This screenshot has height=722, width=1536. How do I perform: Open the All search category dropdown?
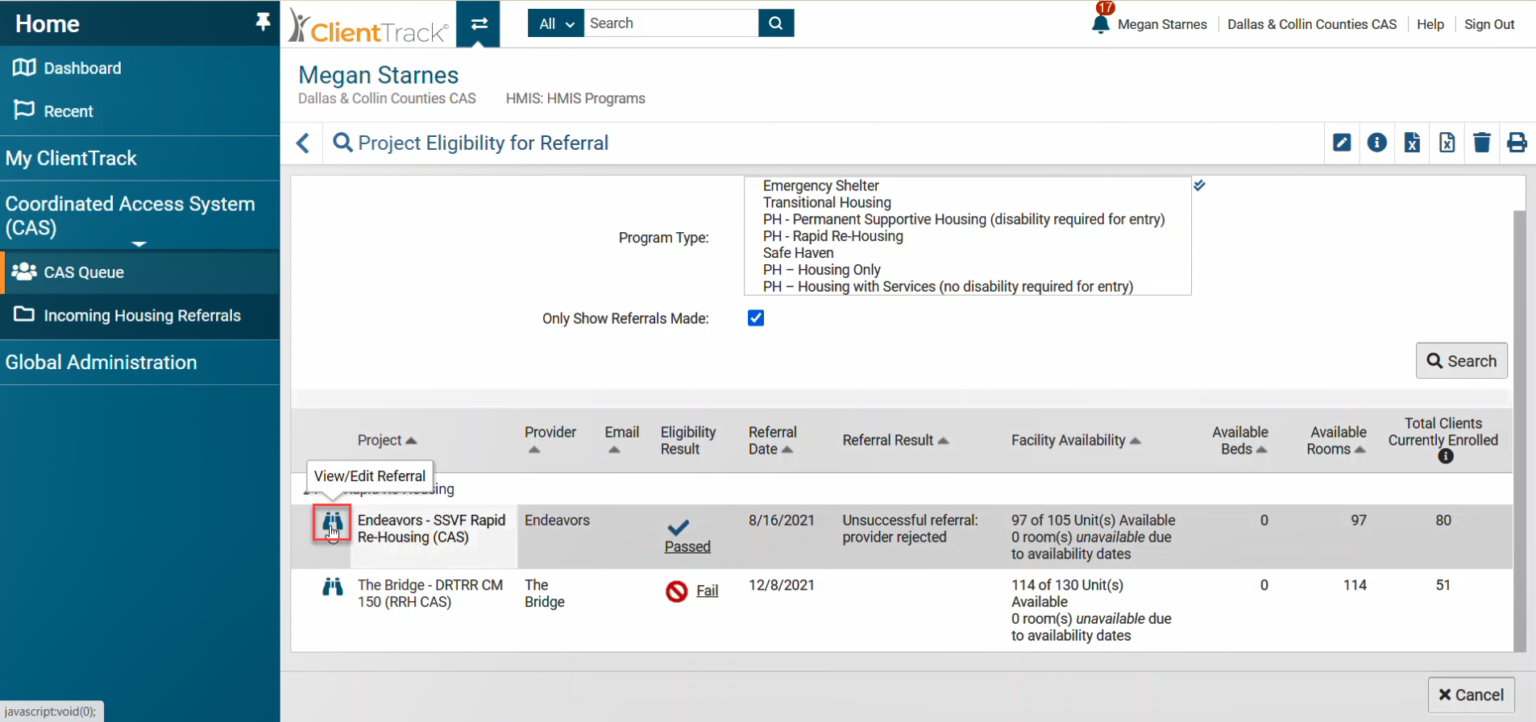tap(555, 23)
